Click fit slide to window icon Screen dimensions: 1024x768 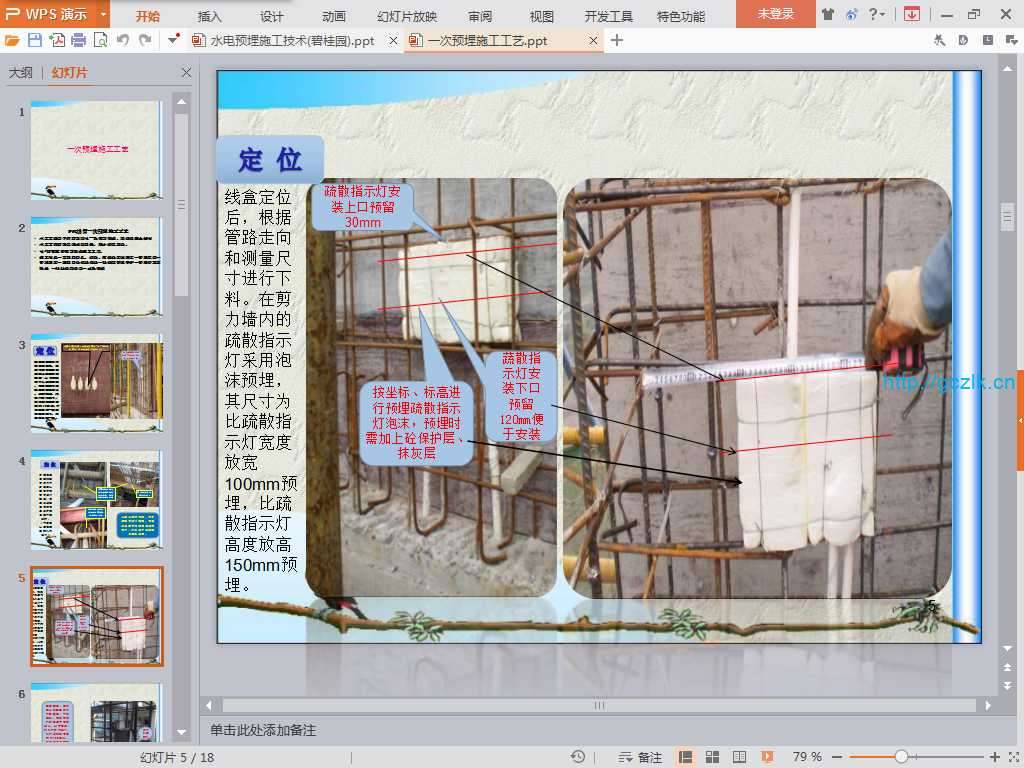(x=1011, y=757)
